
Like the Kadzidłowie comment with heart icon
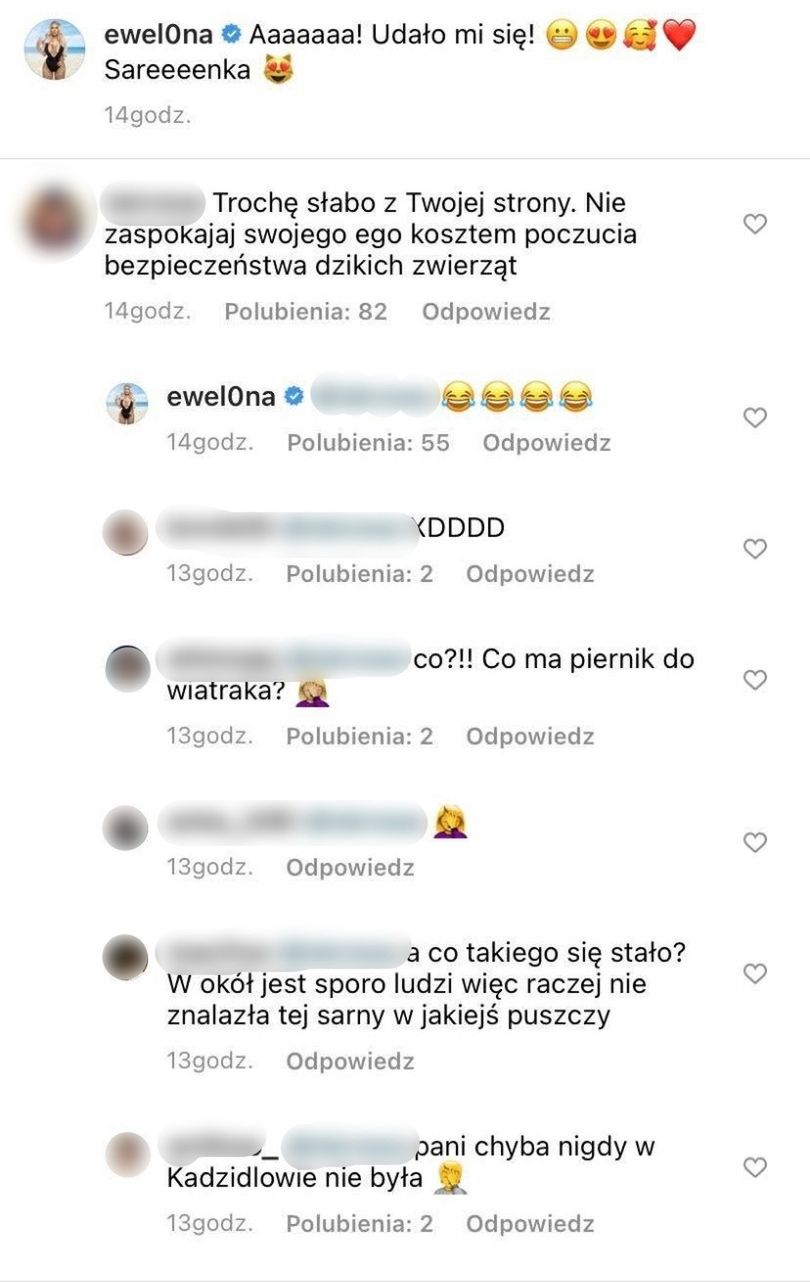[x=756, y=1167]
